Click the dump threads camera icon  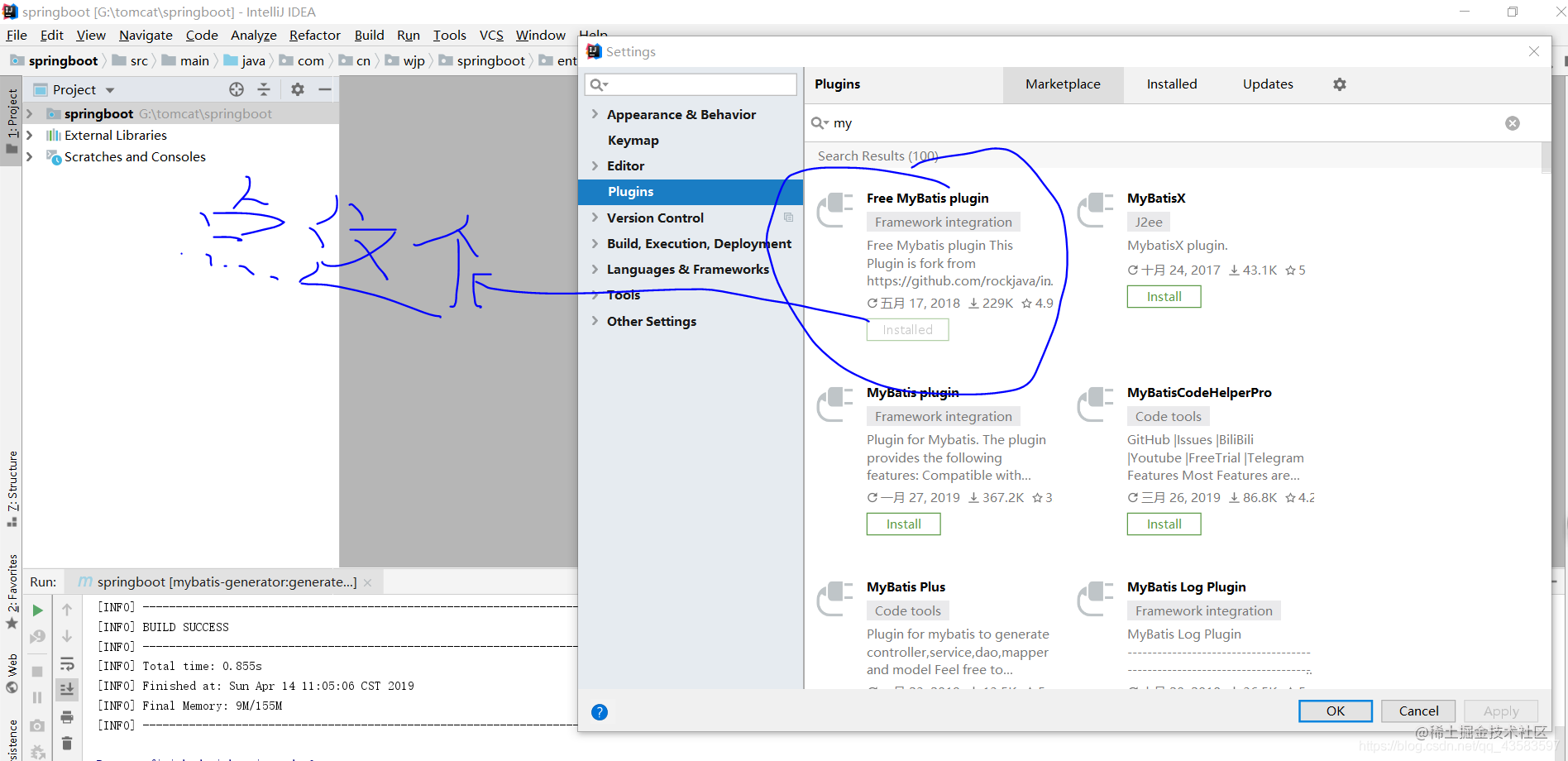point(37,725)
